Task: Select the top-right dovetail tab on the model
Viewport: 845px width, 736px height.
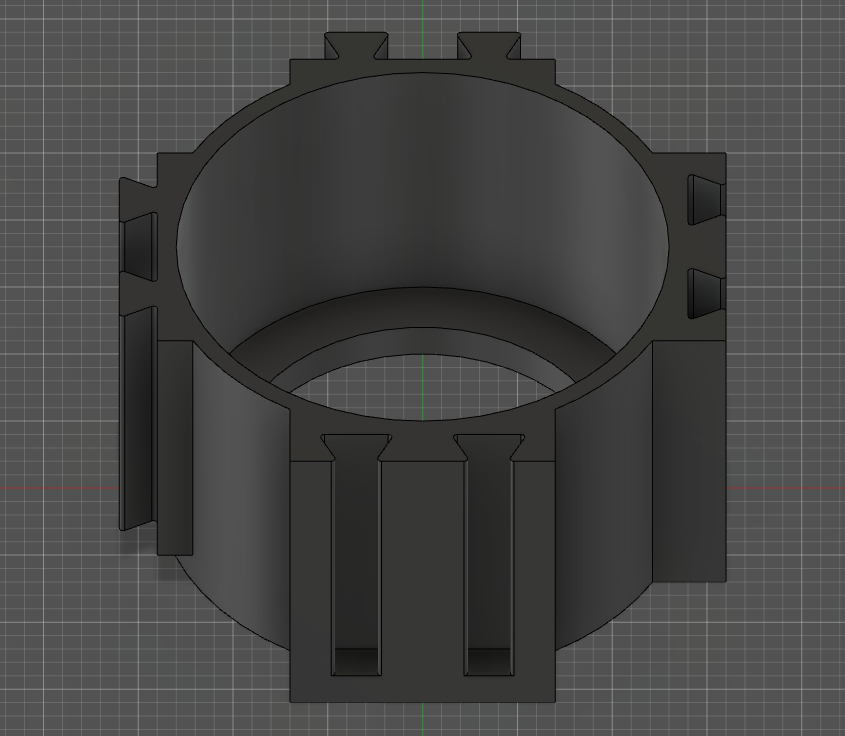Action: coord(489,46)
